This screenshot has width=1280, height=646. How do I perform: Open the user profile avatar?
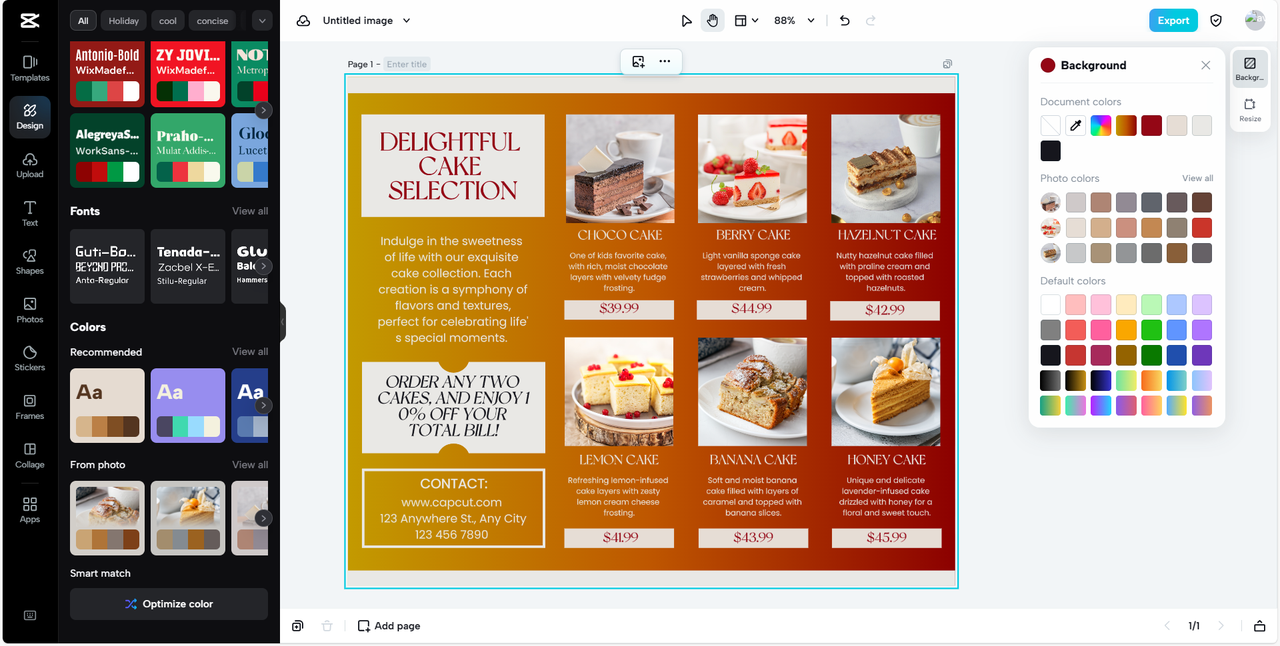point(1254,20)
